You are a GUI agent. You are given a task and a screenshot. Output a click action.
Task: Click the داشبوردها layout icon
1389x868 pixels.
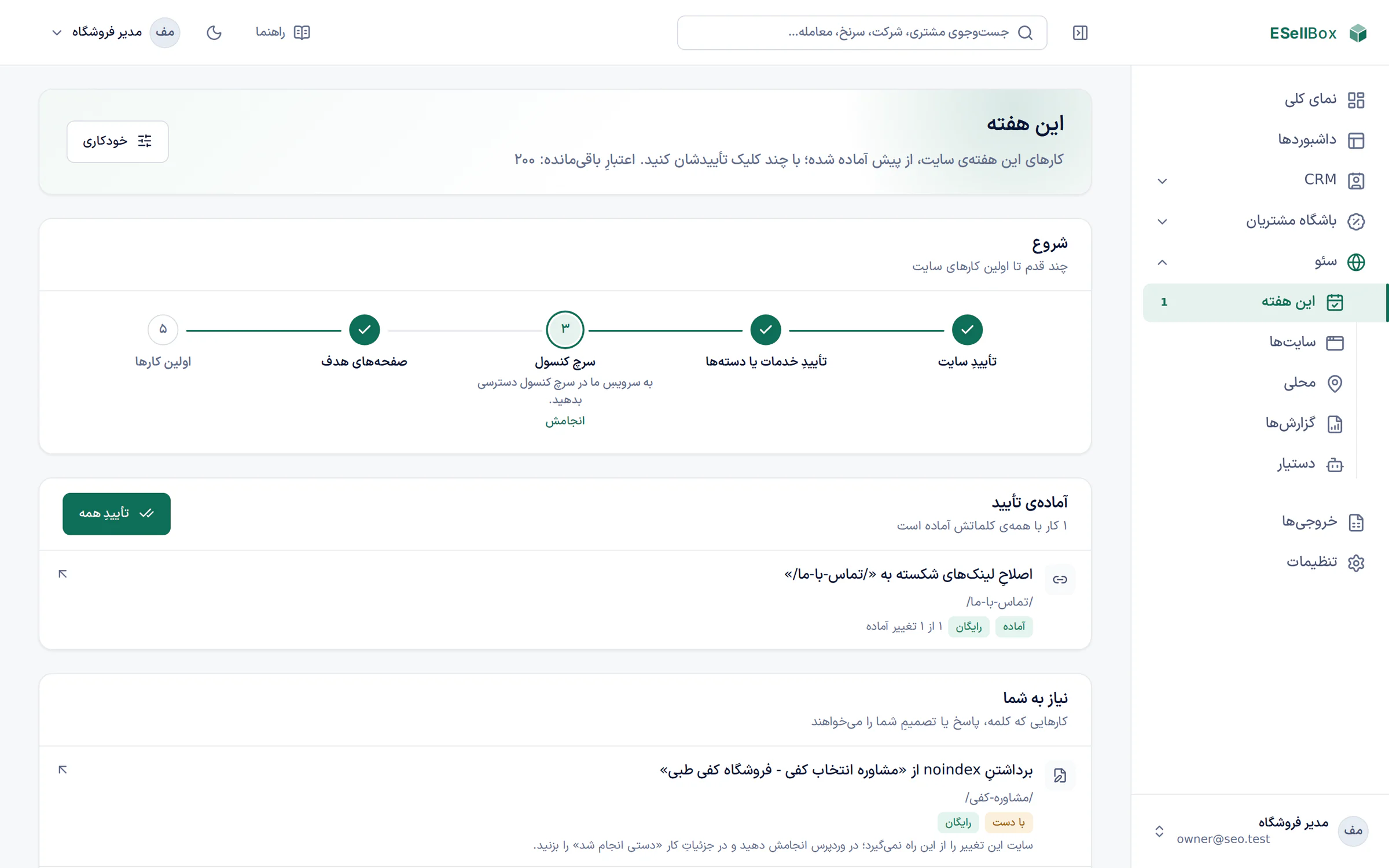(1356, 141)
